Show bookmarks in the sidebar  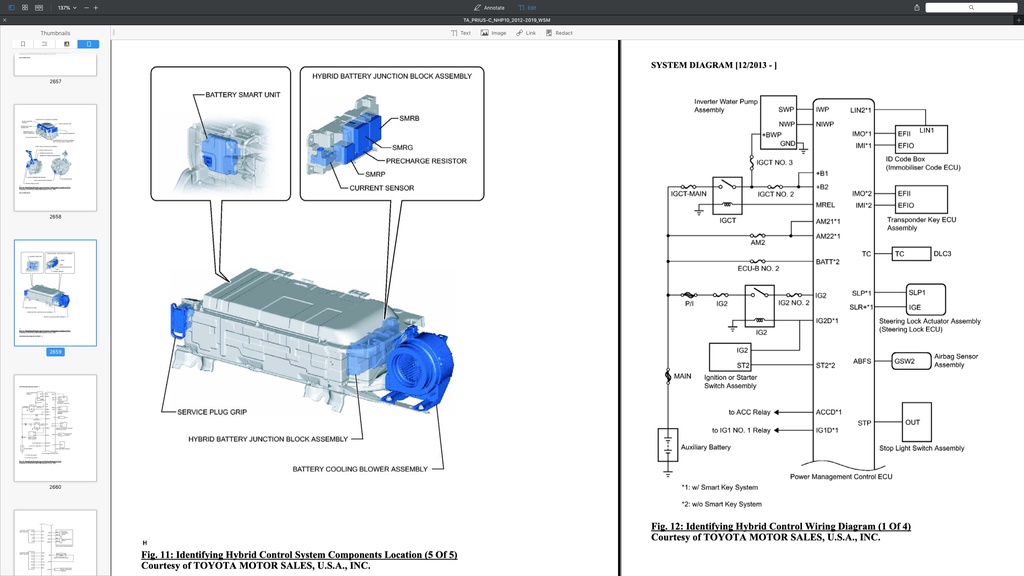pyautogui.click(x=23, y=44)
